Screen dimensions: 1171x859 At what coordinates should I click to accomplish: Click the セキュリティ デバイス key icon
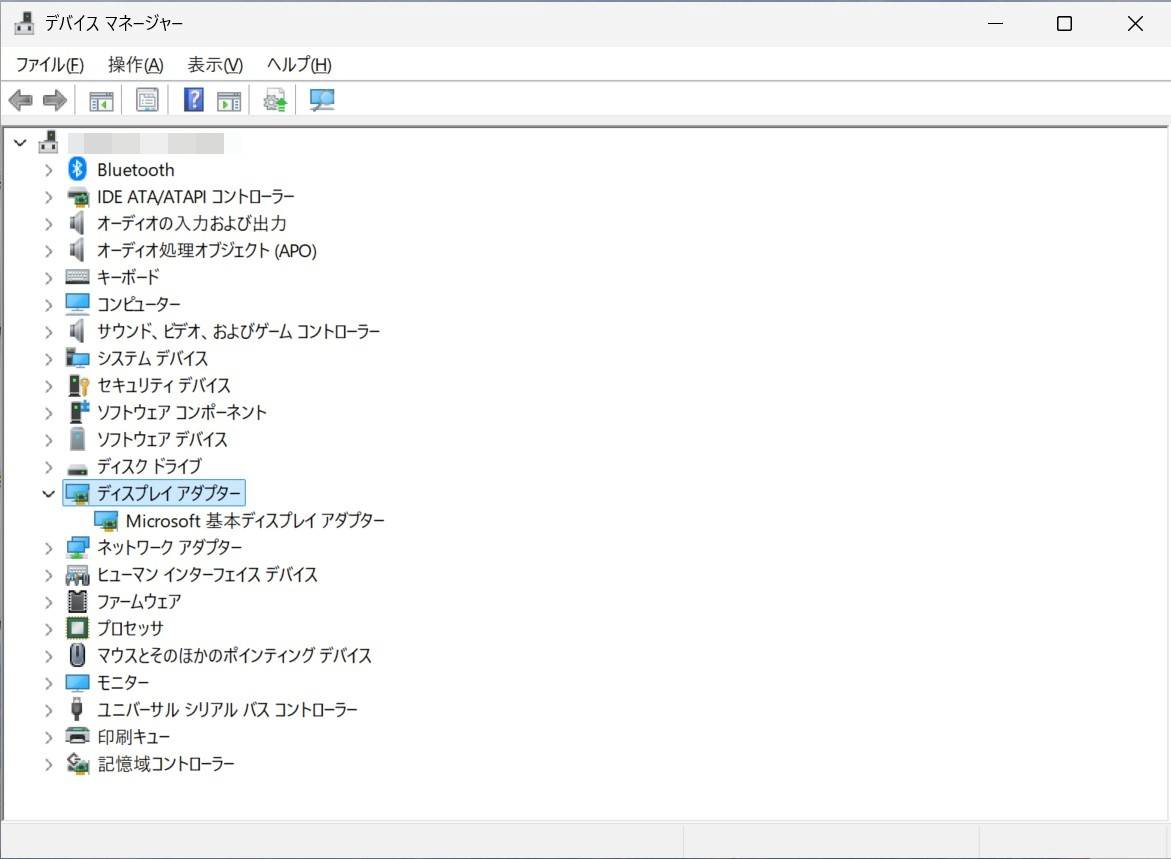click(78, 385)
